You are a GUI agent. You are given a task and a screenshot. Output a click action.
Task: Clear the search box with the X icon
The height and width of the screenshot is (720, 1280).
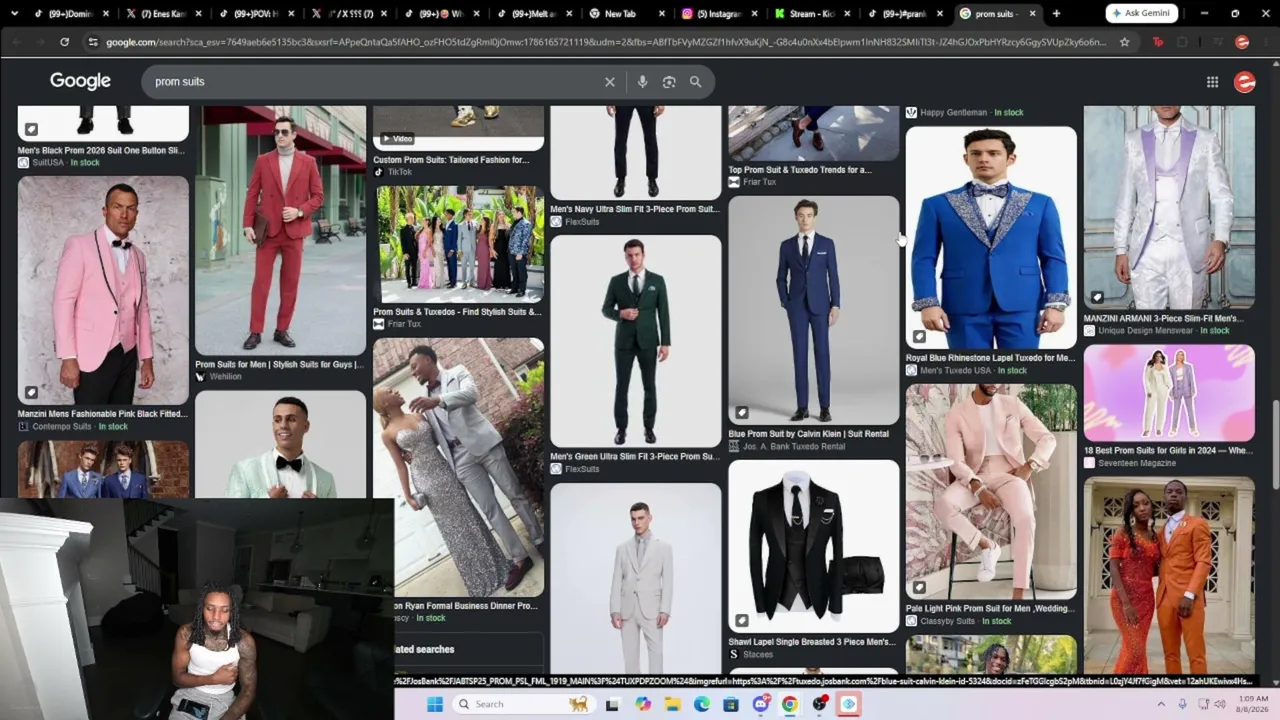click(610, 82)
